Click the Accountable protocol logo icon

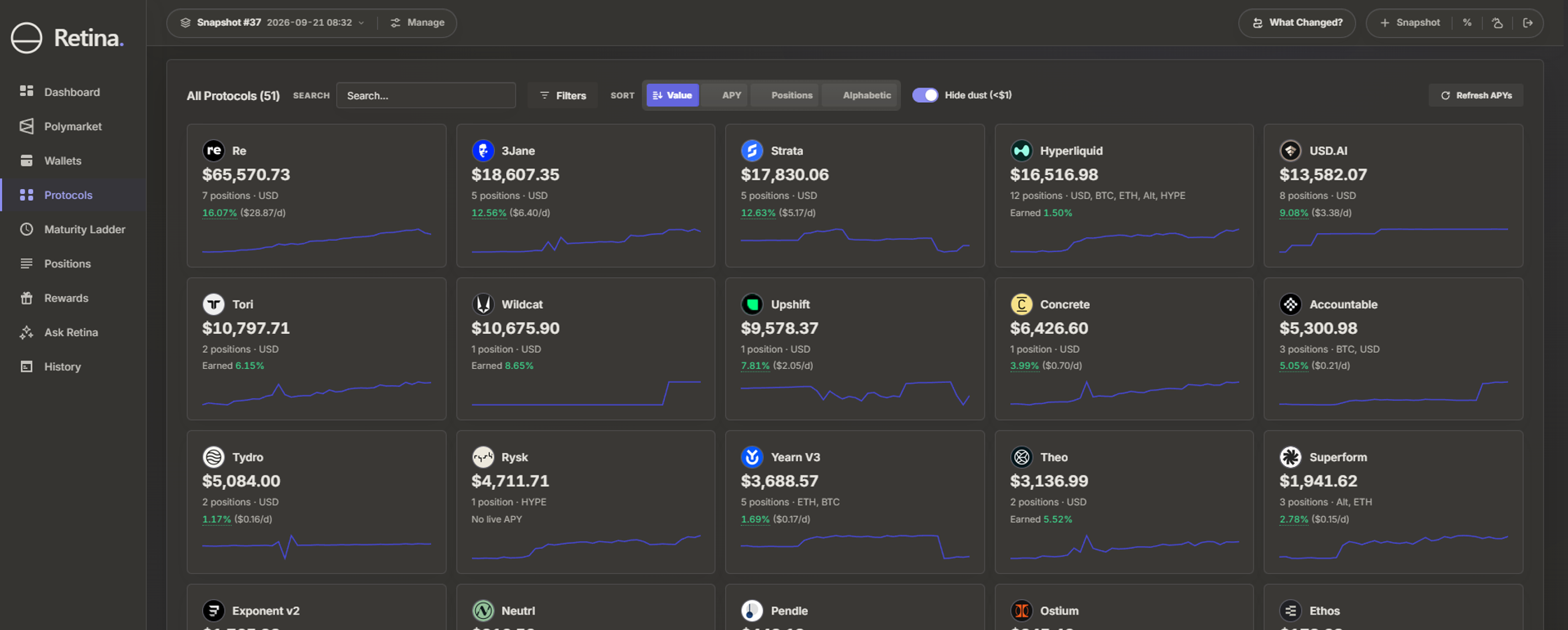[1291, 304]
